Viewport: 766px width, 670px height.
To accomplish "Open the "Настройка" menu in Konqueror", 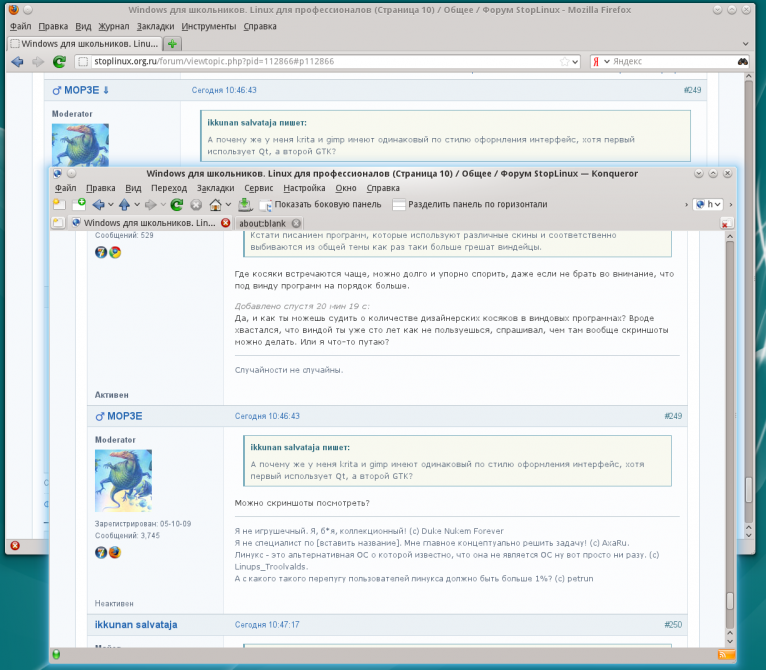I will click(x=304, y=188).
